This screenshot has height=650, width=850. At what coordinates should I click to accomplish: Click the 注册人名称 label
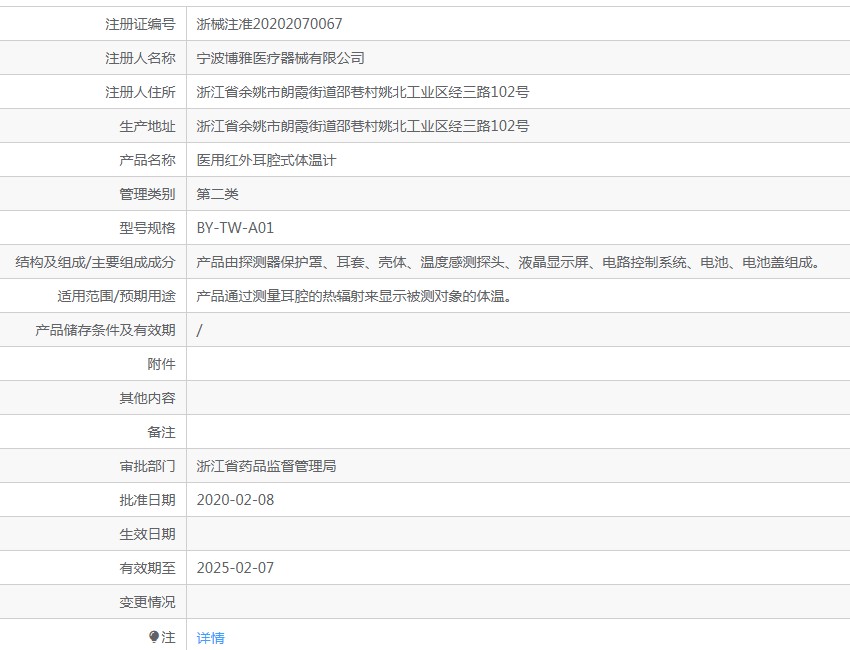click(140, 58)
